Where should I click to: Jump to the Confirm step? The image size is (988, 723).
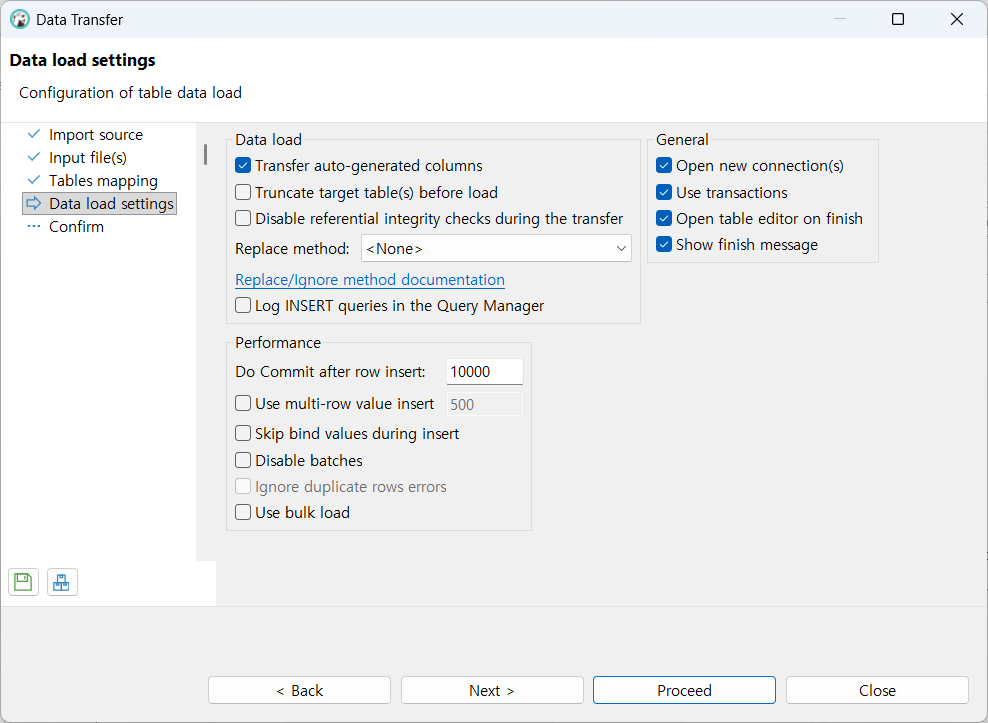tap(76, 227)
